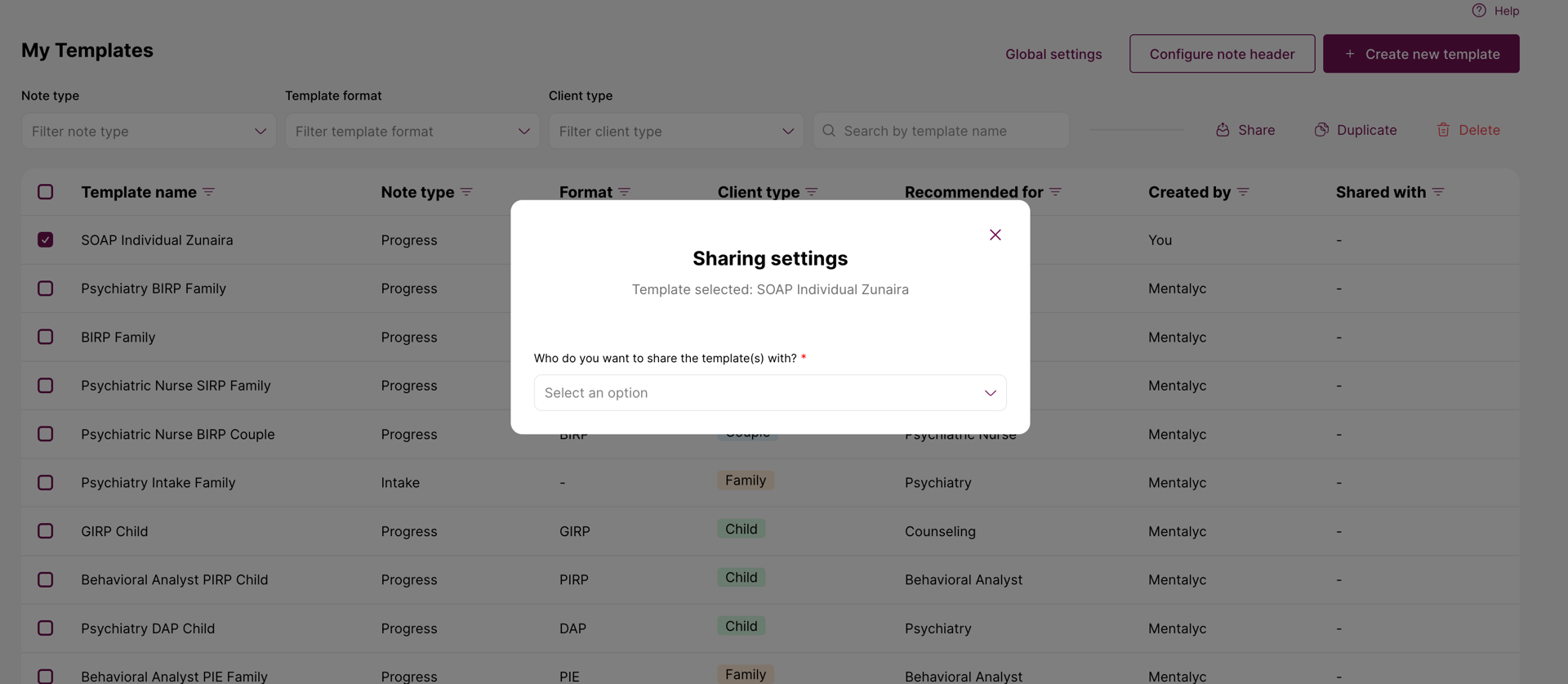The height and width of the screenshot is (684, 1568).
Task: Click the Delete trash icon
Action: coord(1443,130)
